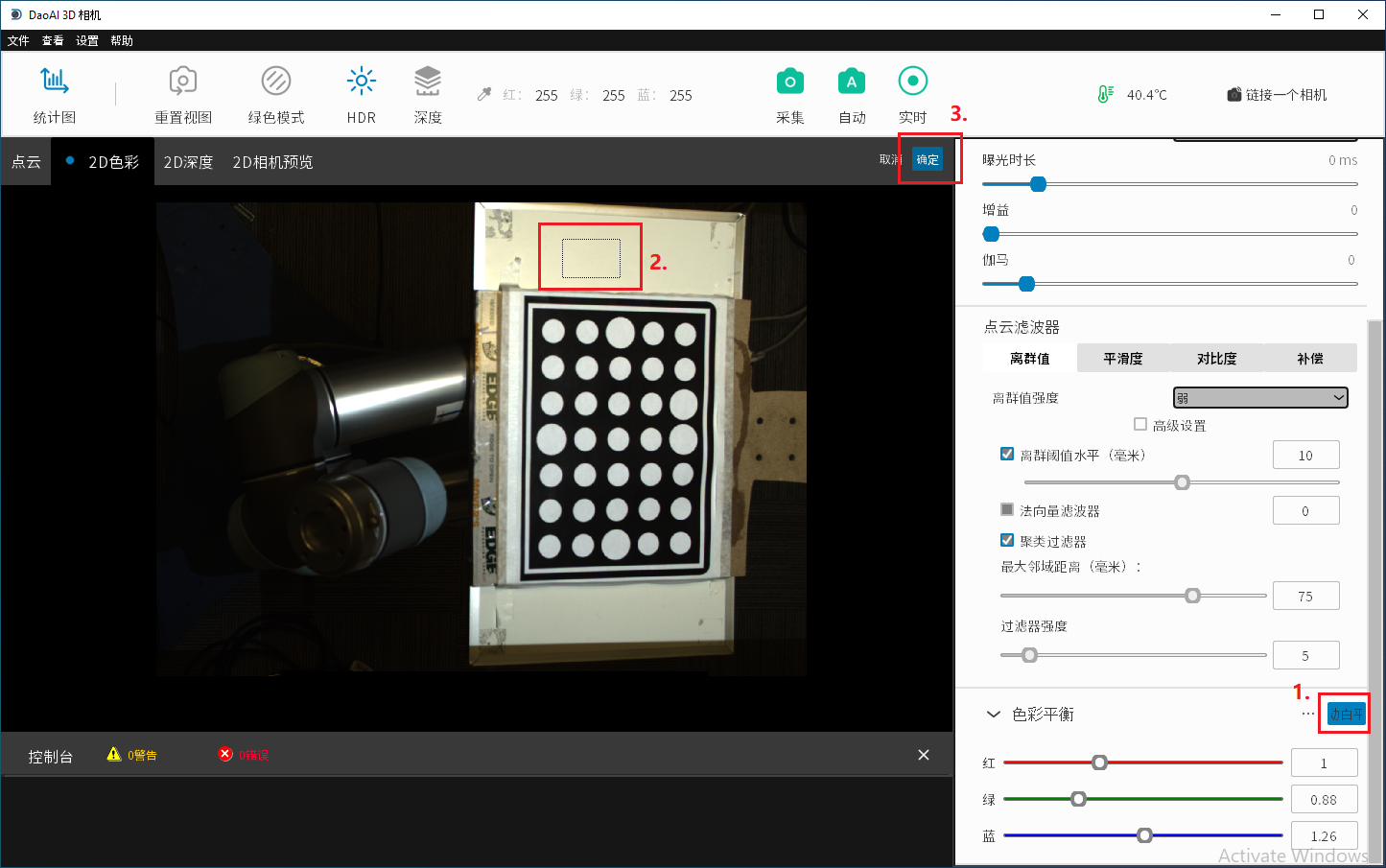The image size is (1386, 868).
Task: Click the 采集 capture camera icon
Action: (x=790, y=82)
